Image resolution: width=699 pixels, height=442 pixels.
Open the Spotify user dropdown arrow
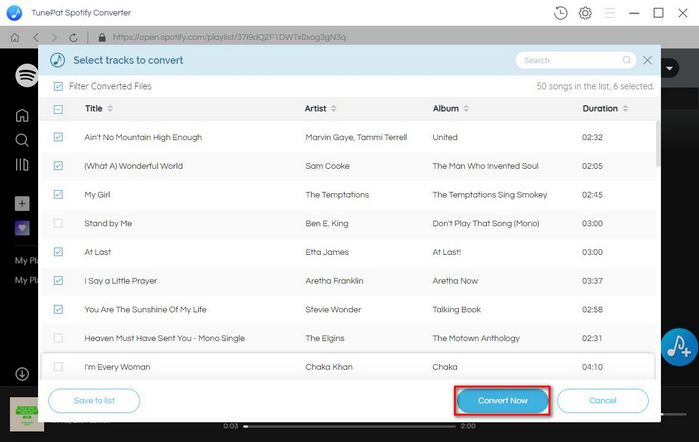[x=670, y=68]
